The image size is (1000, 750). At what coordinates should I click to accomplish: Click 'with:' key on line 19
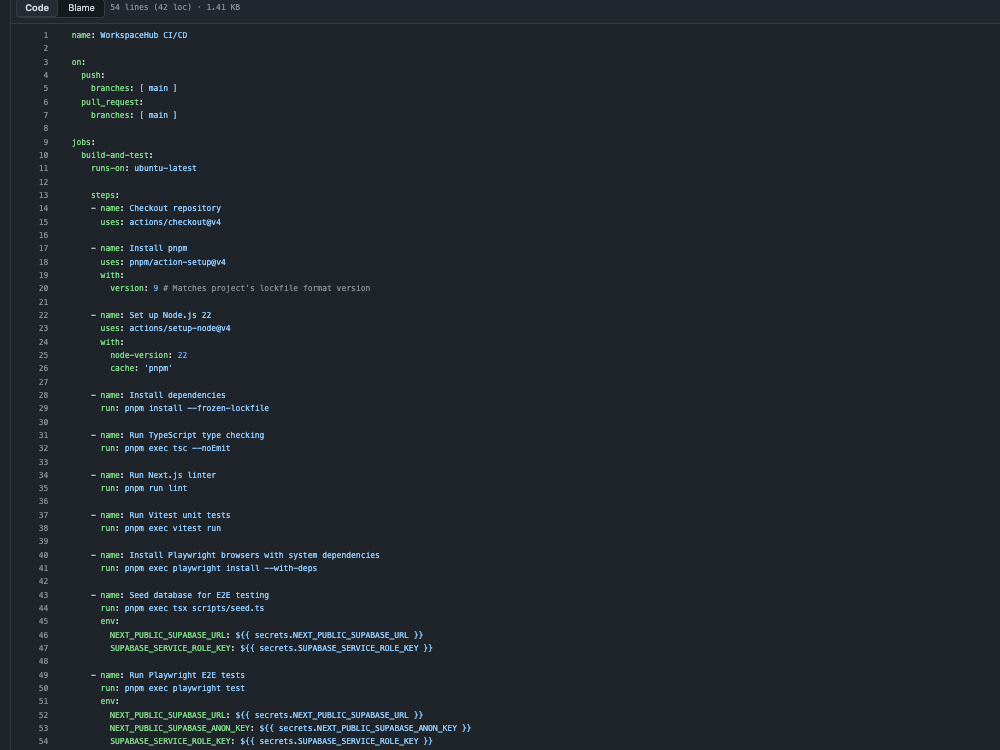coord(112,276)
